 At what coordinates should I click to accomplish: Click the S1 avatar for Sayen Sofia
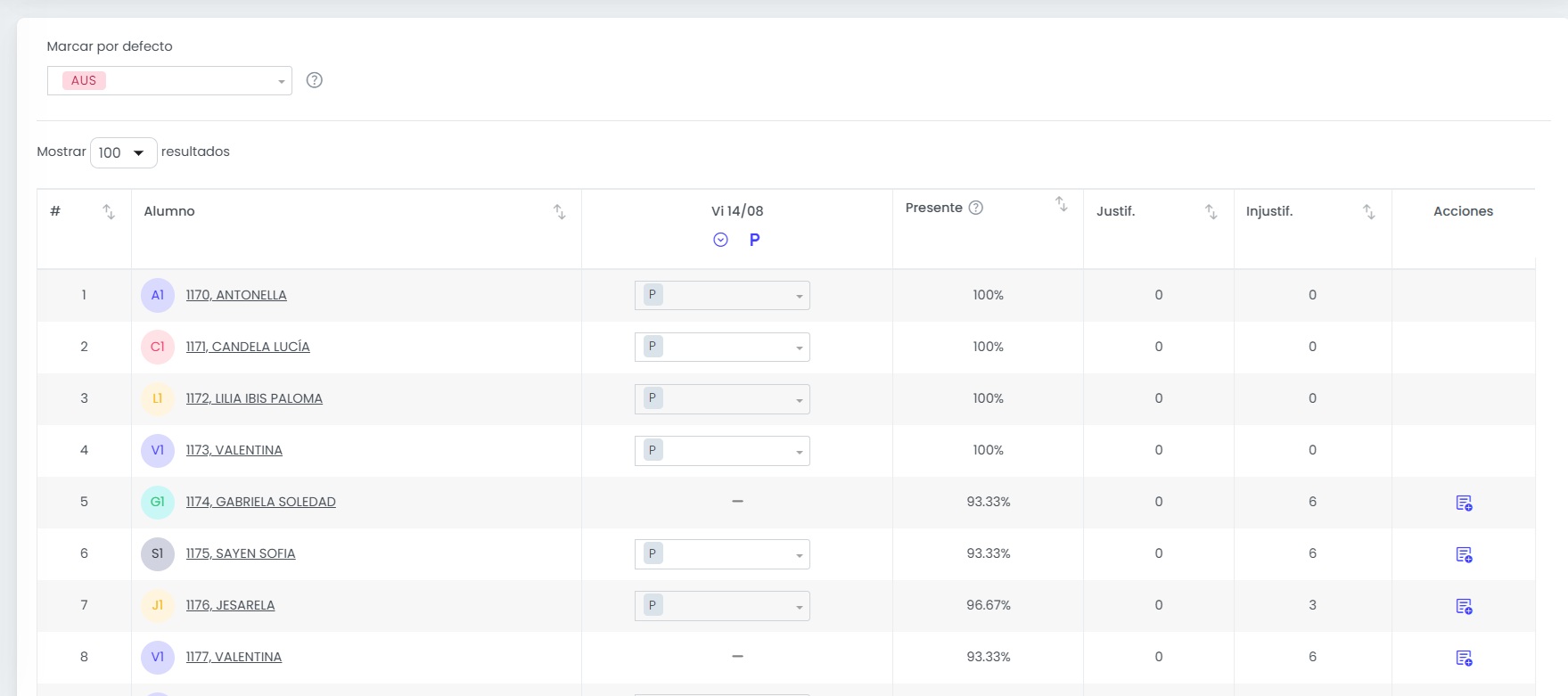click(158, 553)
